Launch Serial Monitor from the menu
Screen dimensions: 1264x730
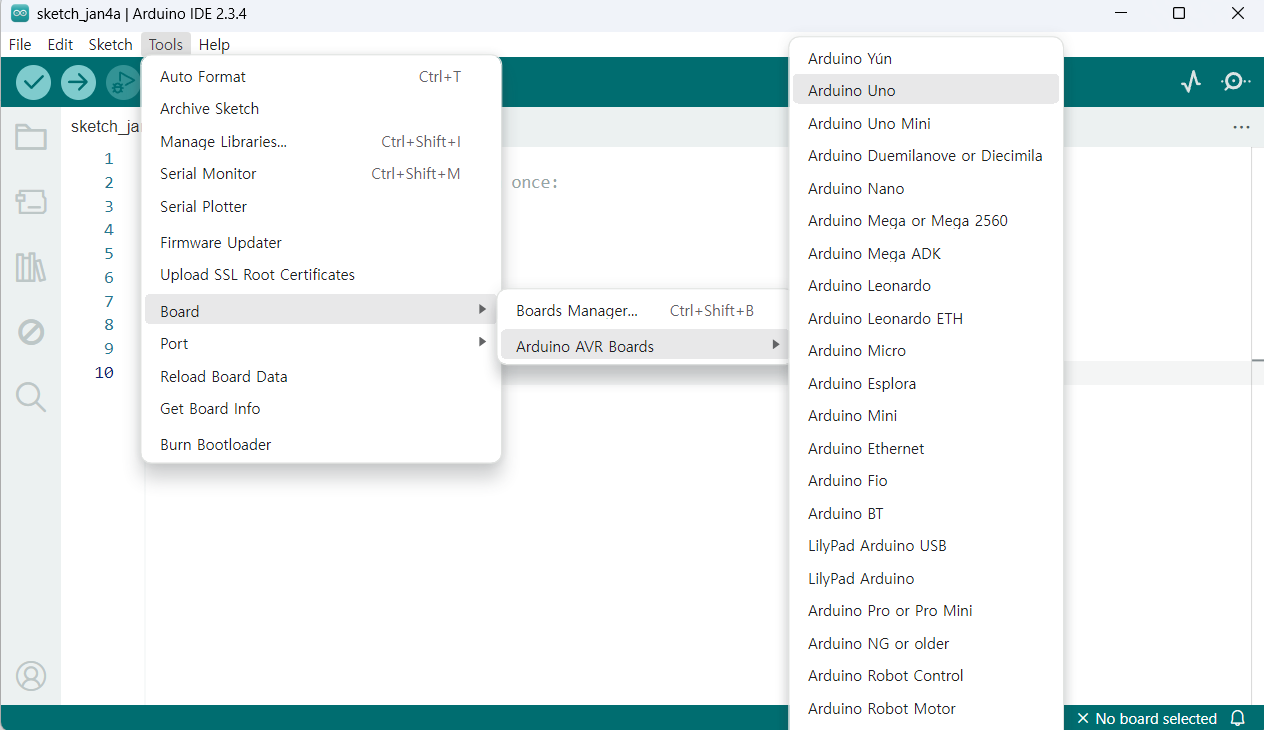pyautogui.click(x=321, y=173)
